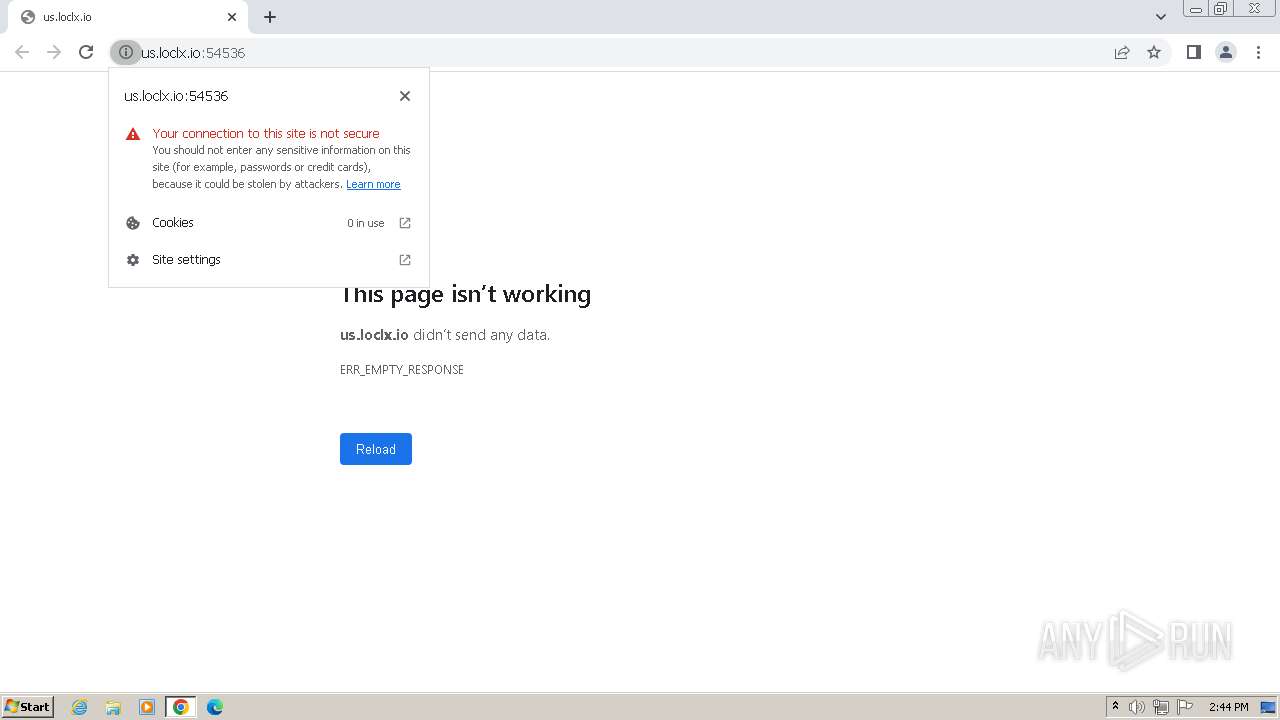Screen dimensions: 1280x720
Task: Click the browser forward arrow
Action: pos(54,52)
